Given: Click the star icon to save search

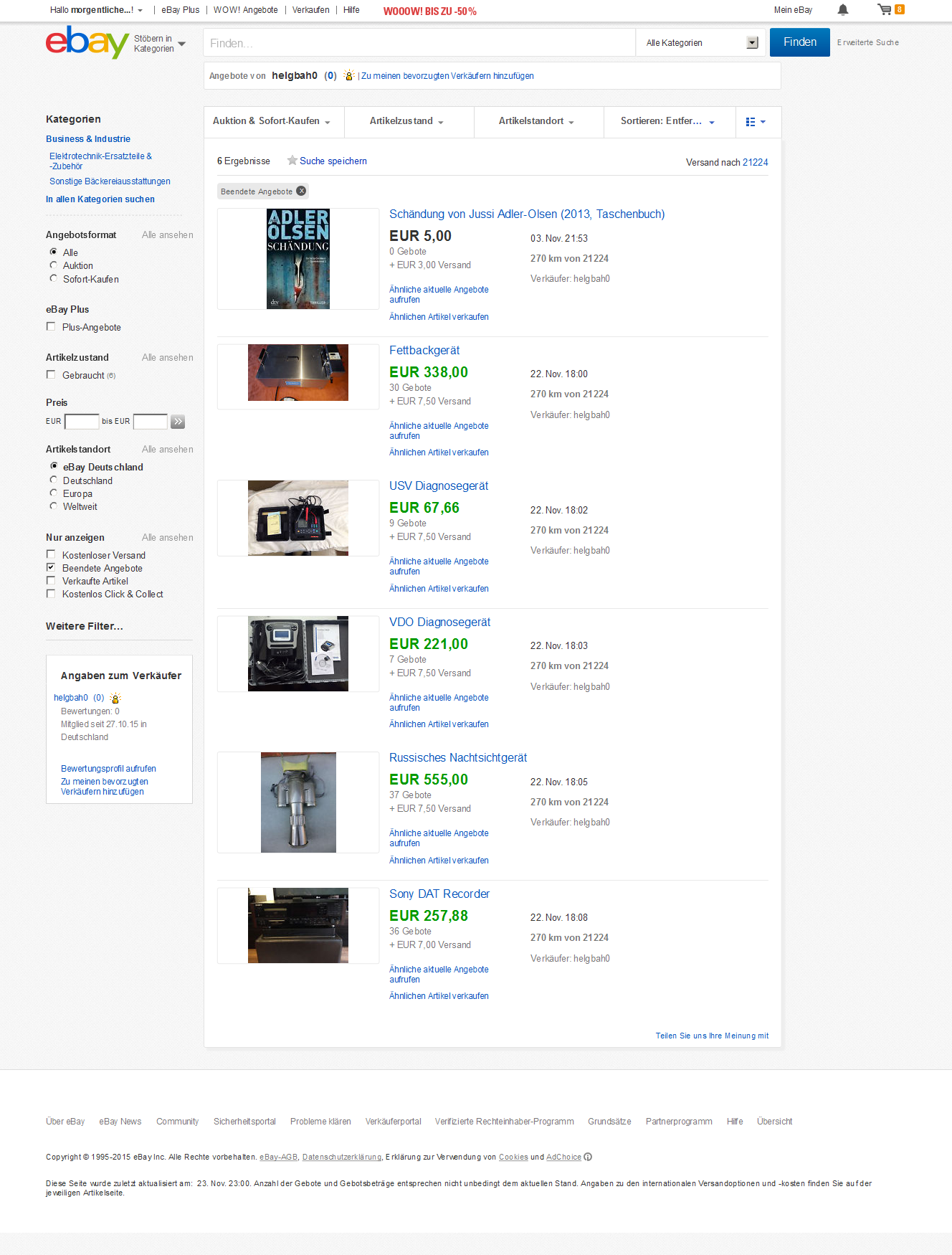Looking at the screenshot, I should pyautogui.click(x=292, y=161).
